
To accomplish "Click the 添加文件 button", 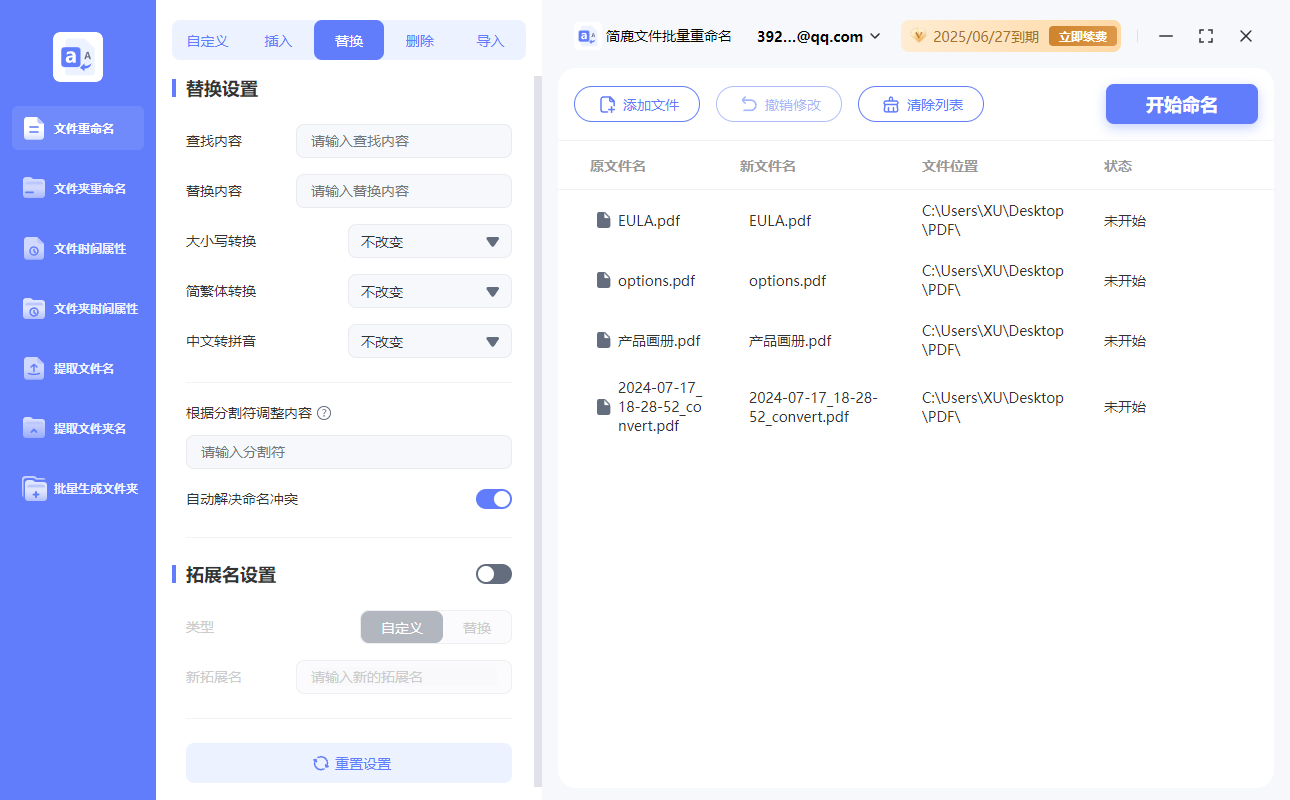I will click(637, 105).
